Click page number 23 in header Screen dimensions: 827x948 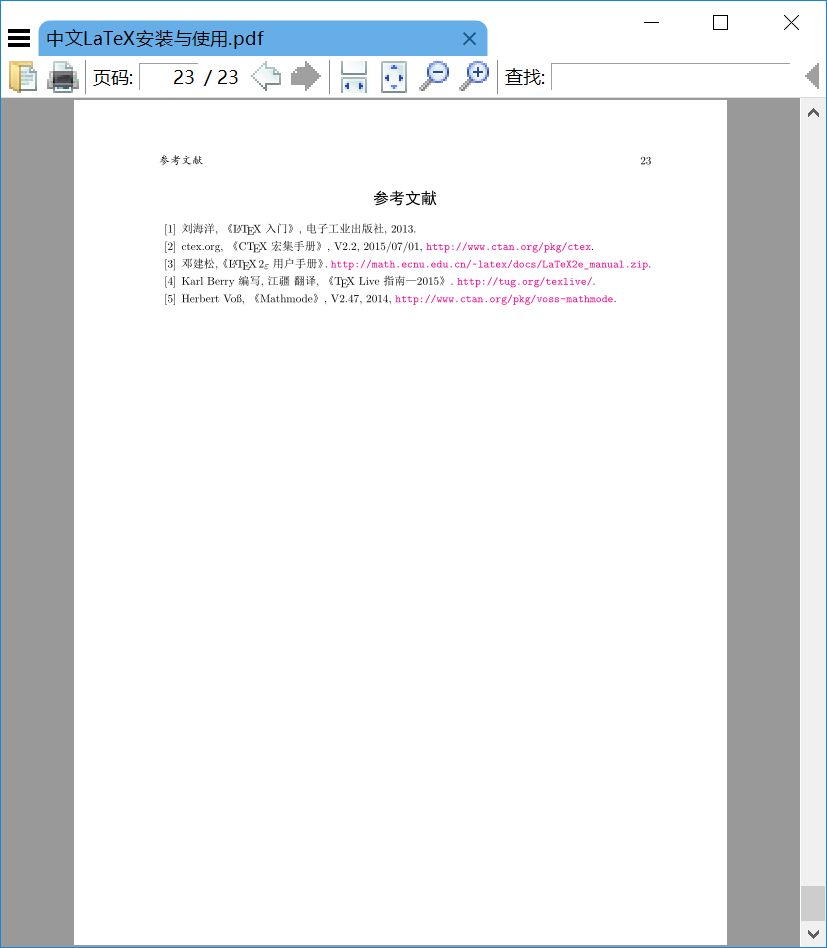(x=646, y=160)
